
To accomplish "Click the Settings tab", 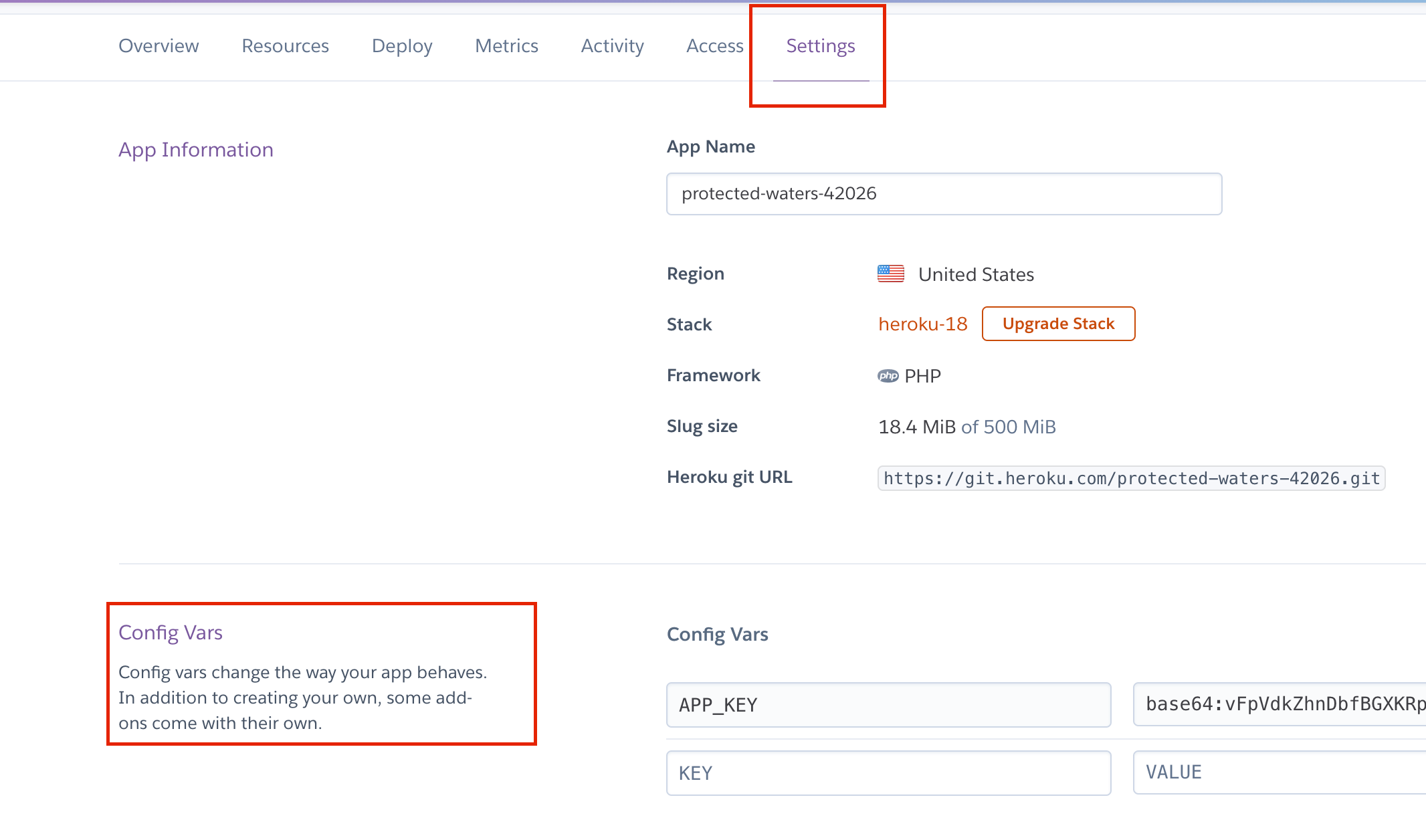I will pos(820,45).
